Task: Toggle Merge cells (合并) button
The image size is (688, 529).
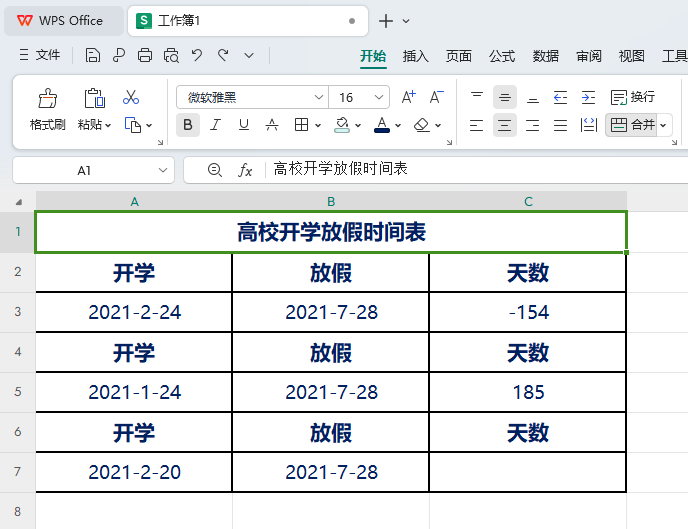Action: click(632, 125)
